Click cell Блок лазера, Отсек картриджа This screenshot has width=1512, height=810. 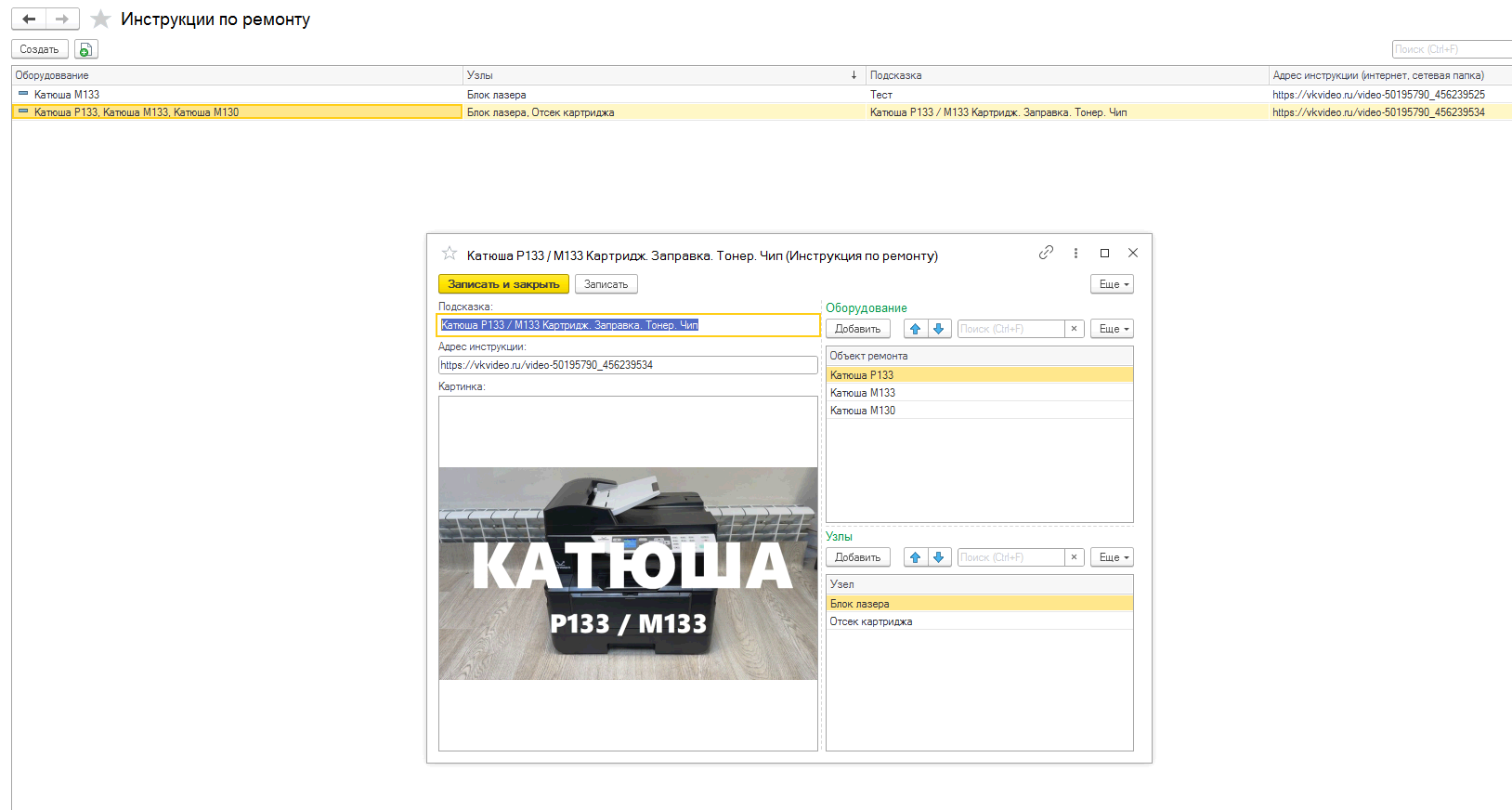[664, 112]
